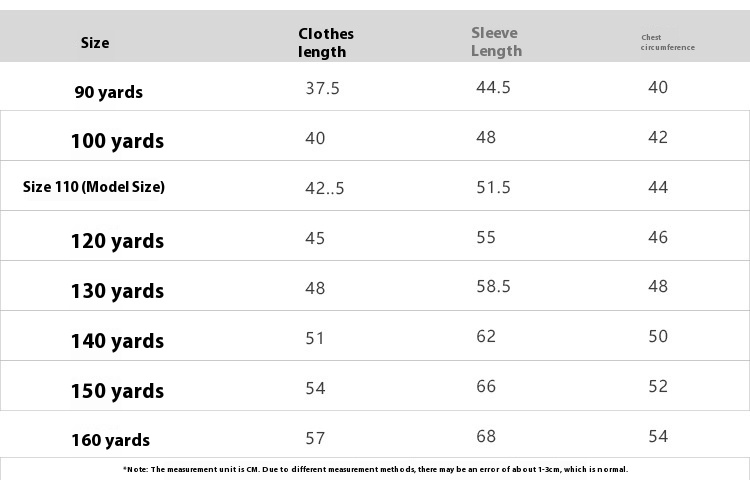This screenshot has height=480, width=750.
Task: Click the Chest circumference column header
Action: coord(668,43)
